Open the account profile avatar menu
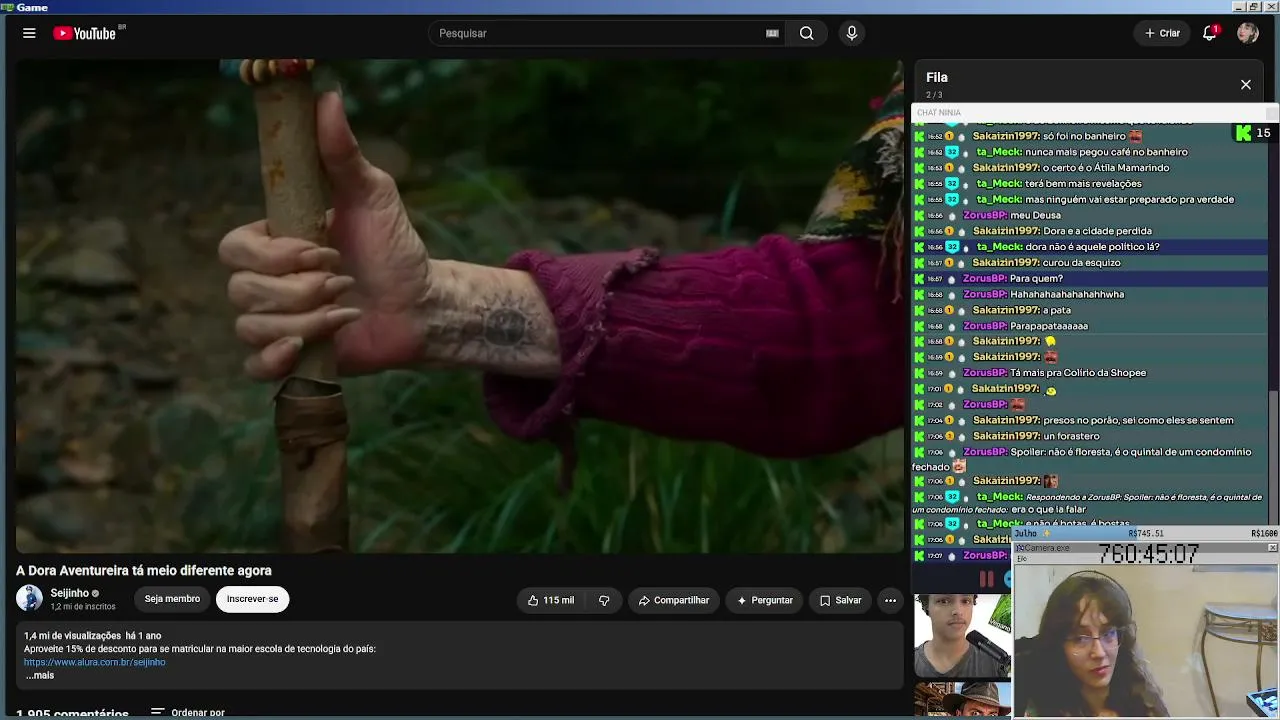 (x=1247, y=33)
